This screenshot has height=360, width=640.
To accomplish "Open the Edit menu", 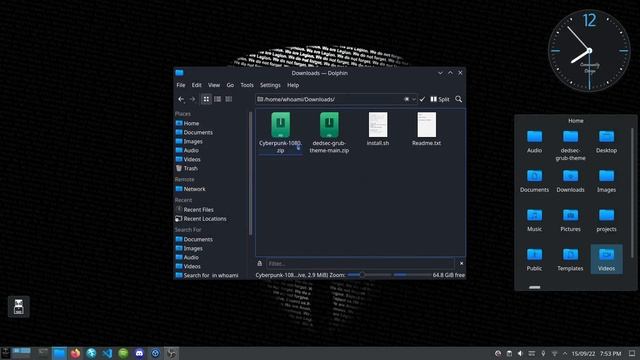I will [197, 85].
